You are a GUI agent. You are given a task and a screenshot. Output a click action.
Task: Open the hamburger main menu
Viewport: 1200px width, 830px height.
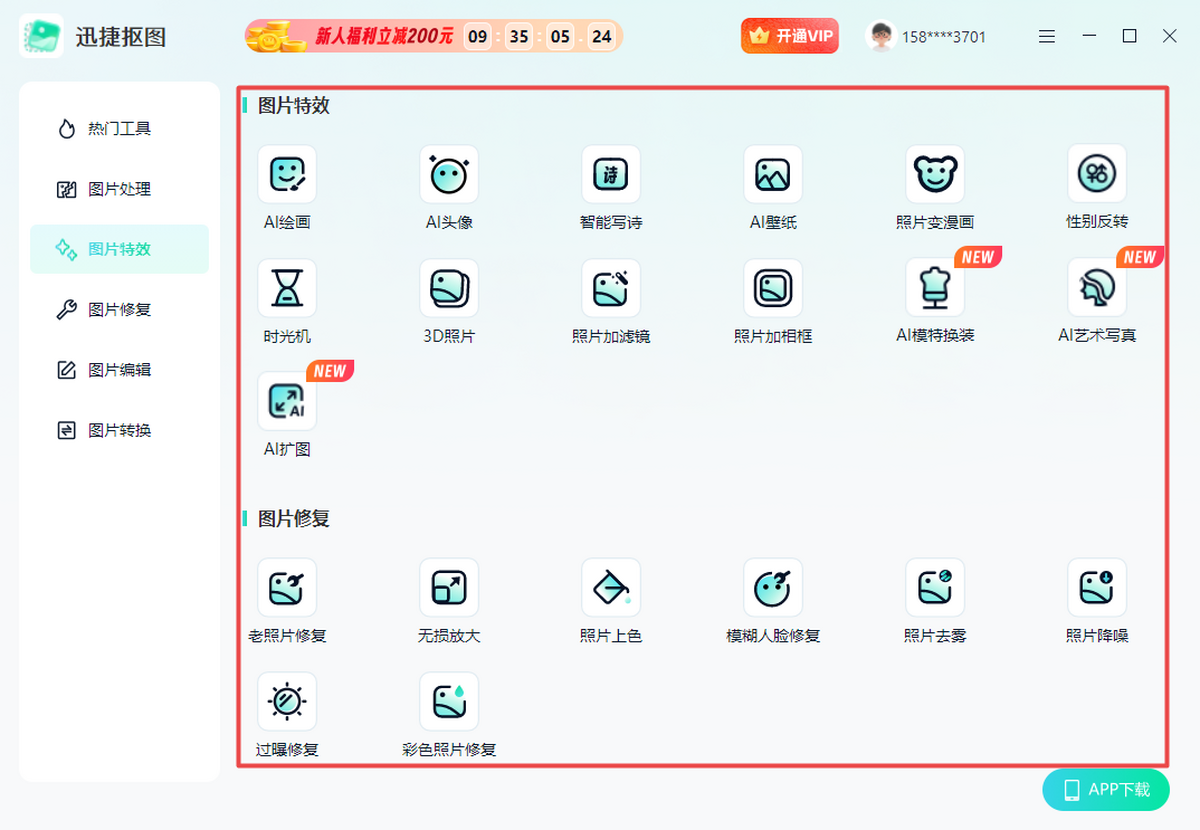1047,37
